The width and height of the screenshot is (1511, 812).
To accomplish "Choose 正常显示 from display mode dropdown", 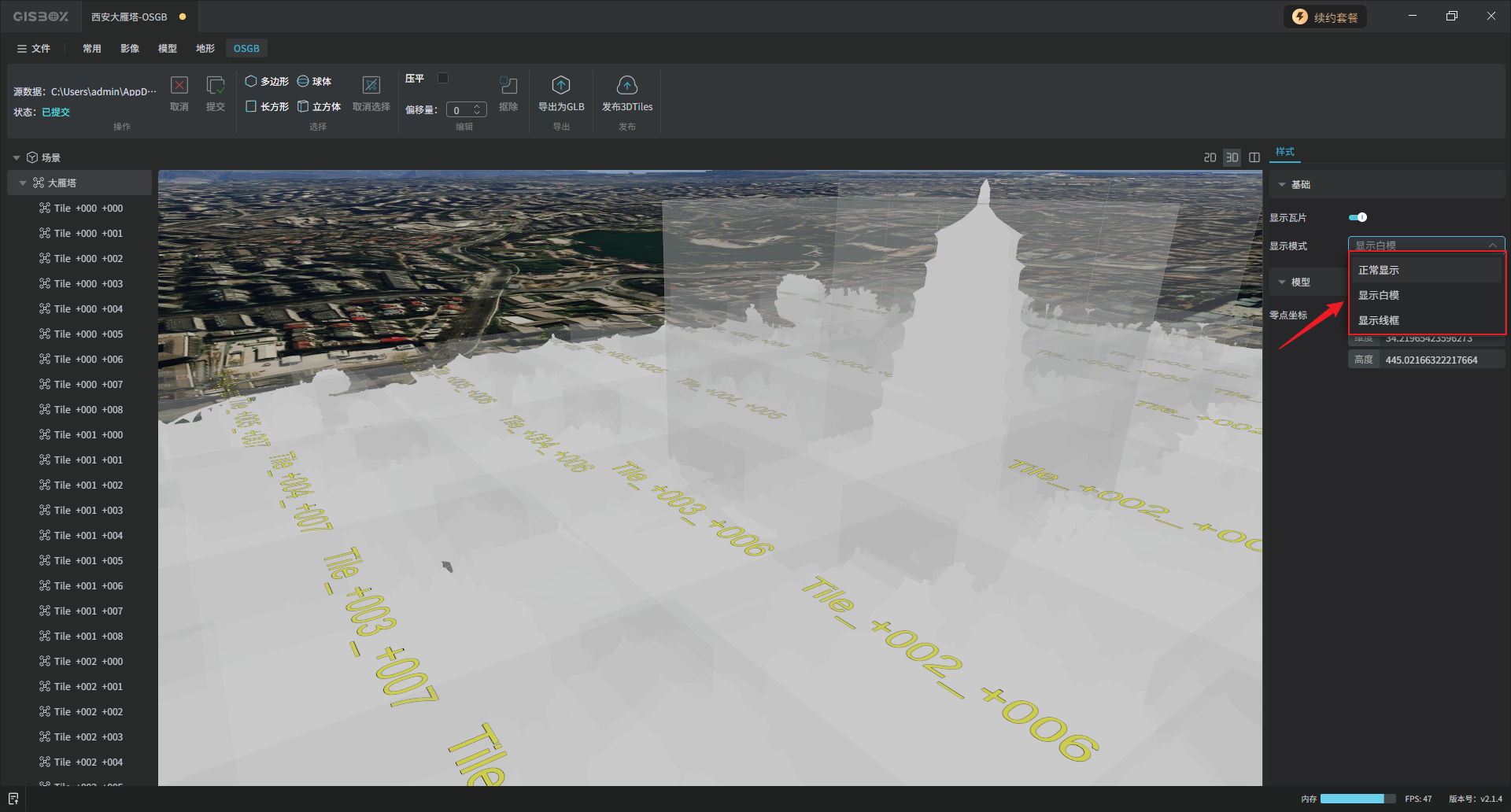I will click(1379, 270).
